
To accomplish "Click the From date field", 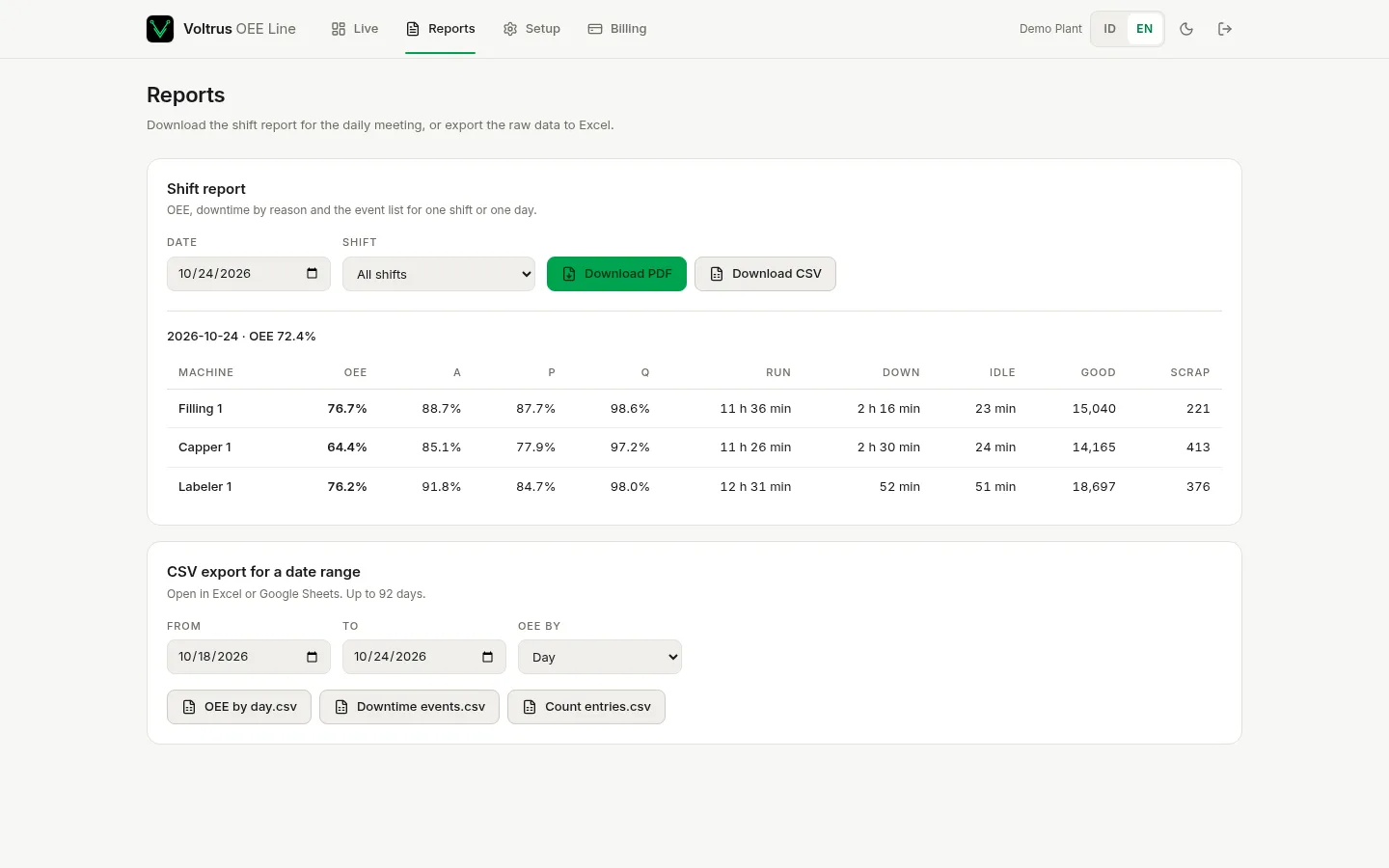I will (x=249, y=657).
